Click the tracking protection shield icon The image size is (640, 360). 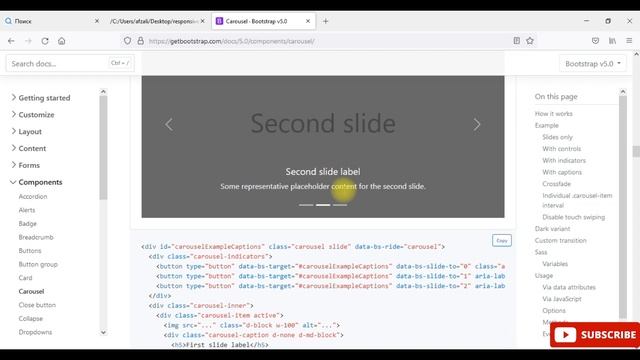(x=127, y=41)
